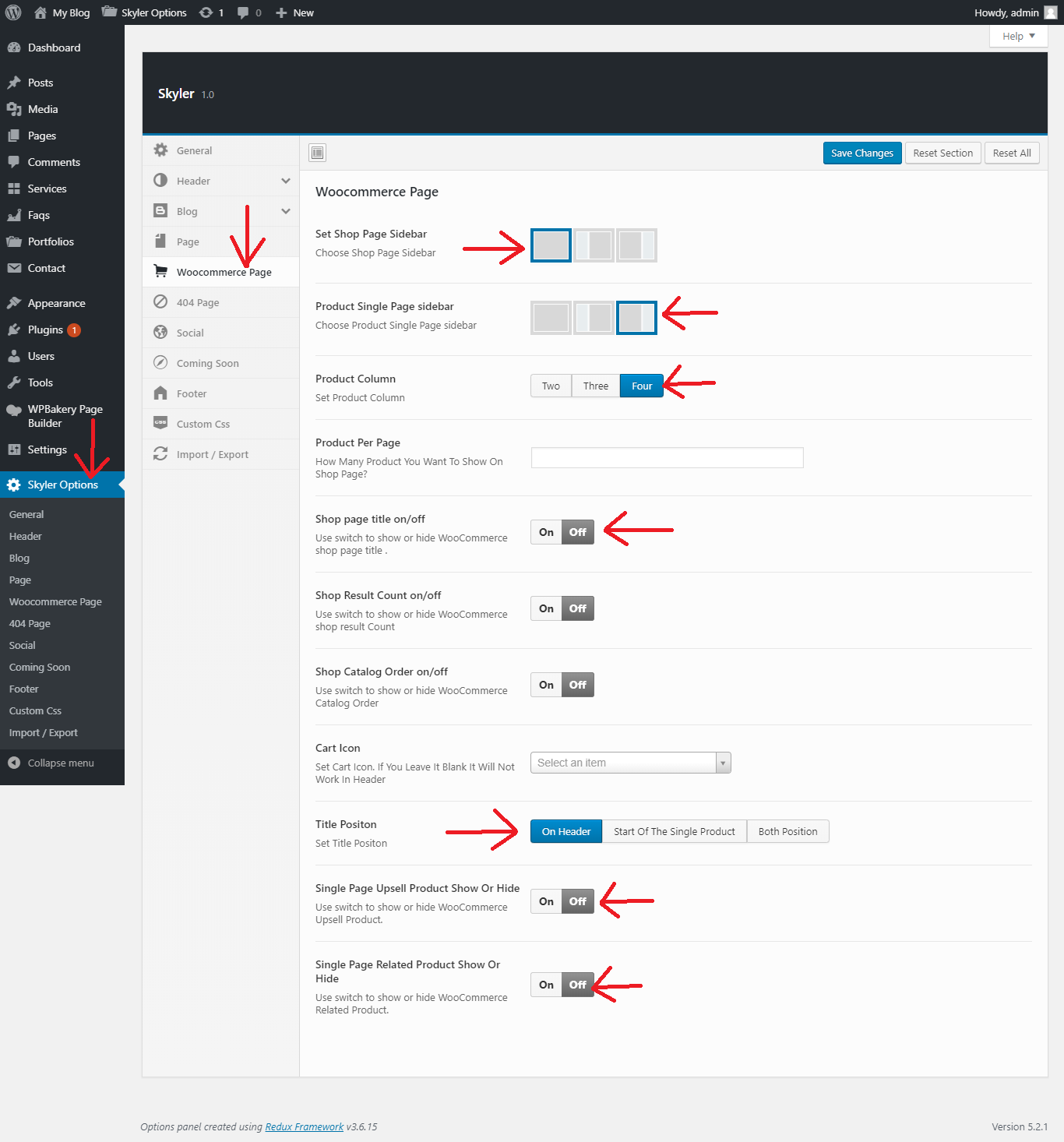The image size is (1064, 1142).
Task: Turn Off Single Page Related Product switch
Action: [578, 985]
